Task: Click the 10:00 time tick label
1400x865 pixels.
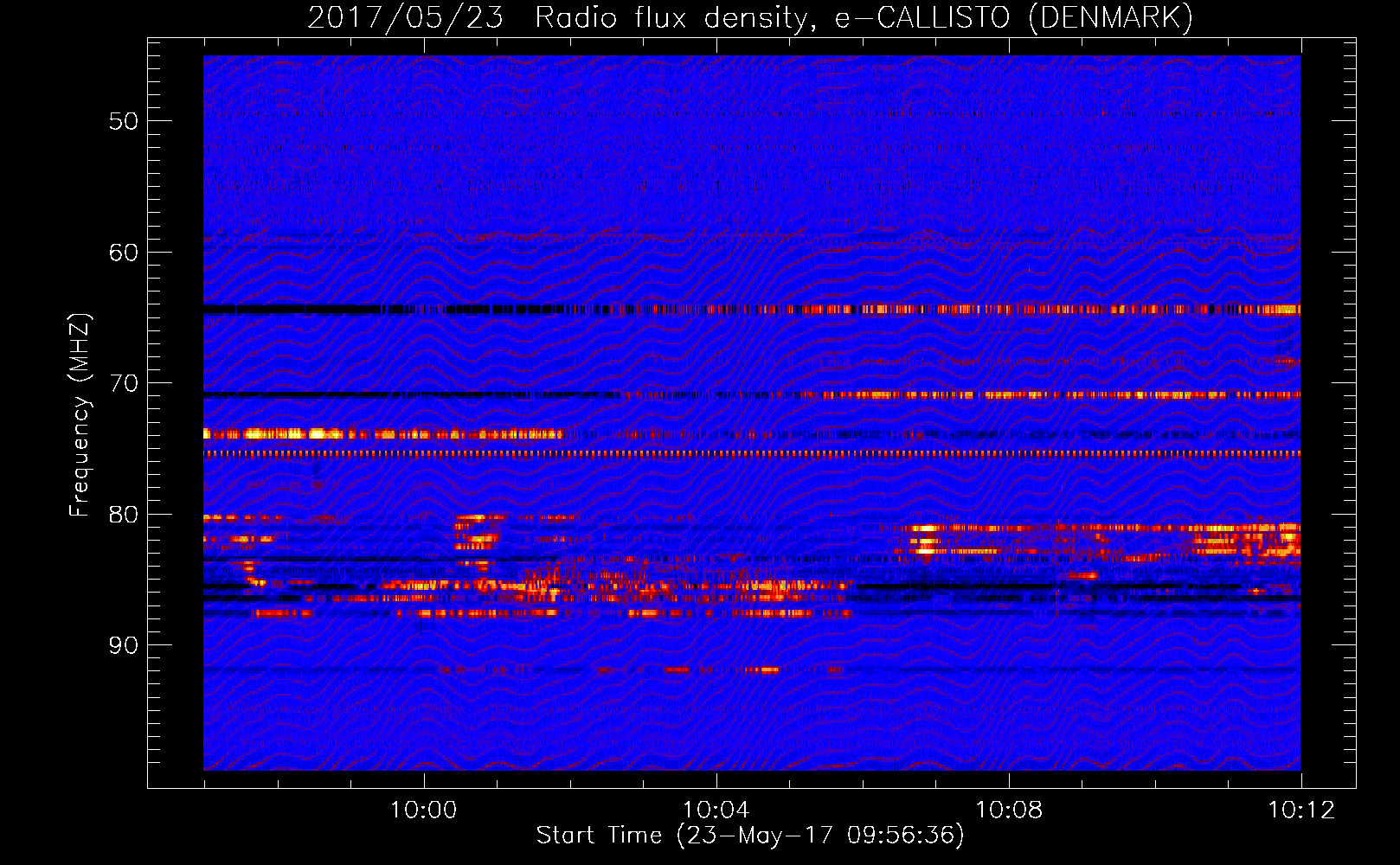Action: click(423, 811)
